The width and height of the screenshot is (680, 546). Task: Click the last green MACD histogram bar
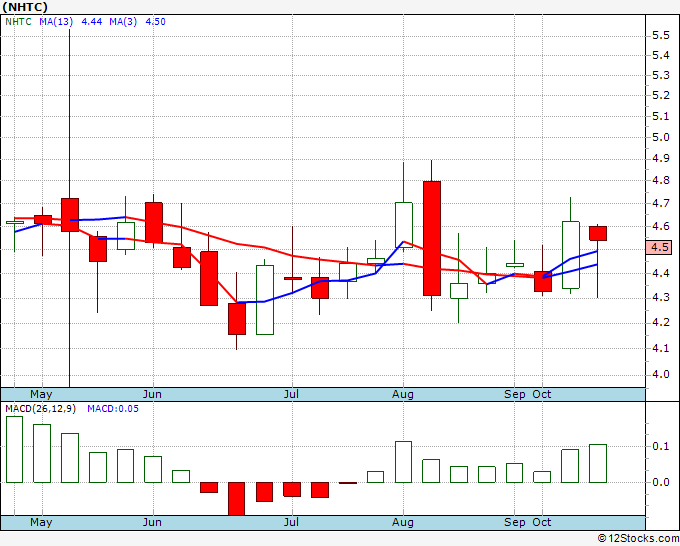pyautogui.click(x=598, y=463)
